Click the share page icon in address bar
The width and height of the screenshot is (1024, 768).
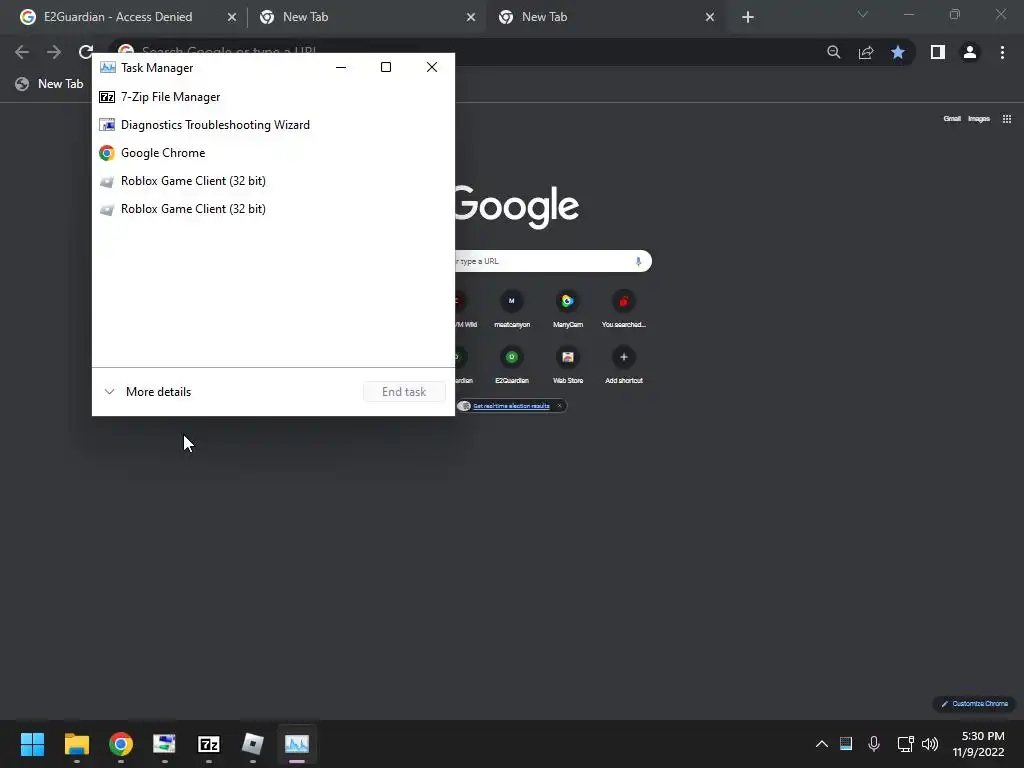(866, 52)
